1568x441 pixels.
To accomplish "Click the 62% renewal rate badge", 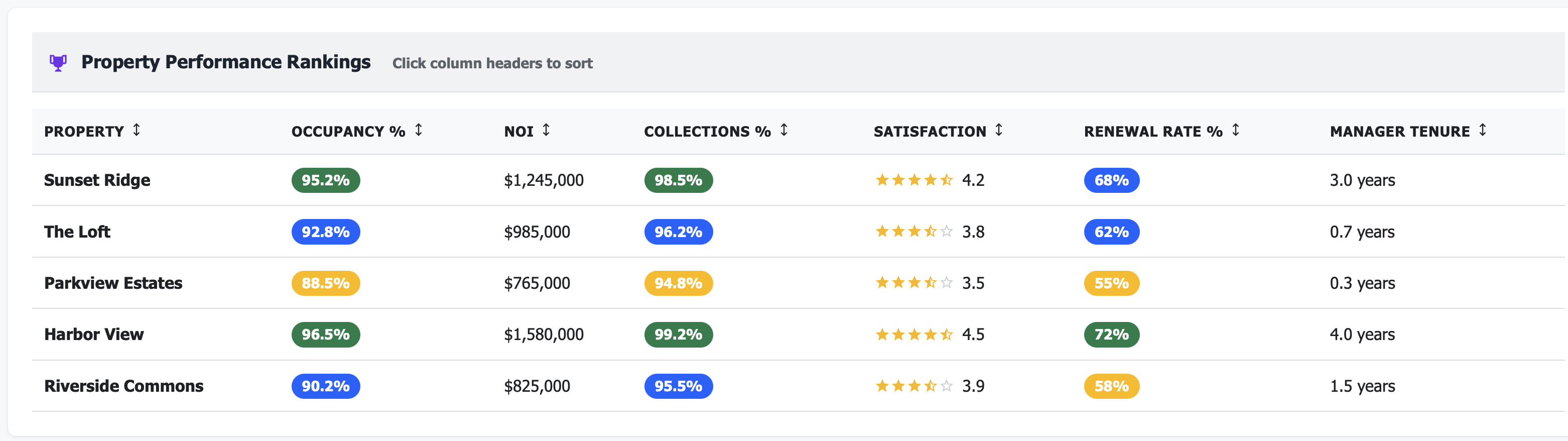I will (1112, 232).
